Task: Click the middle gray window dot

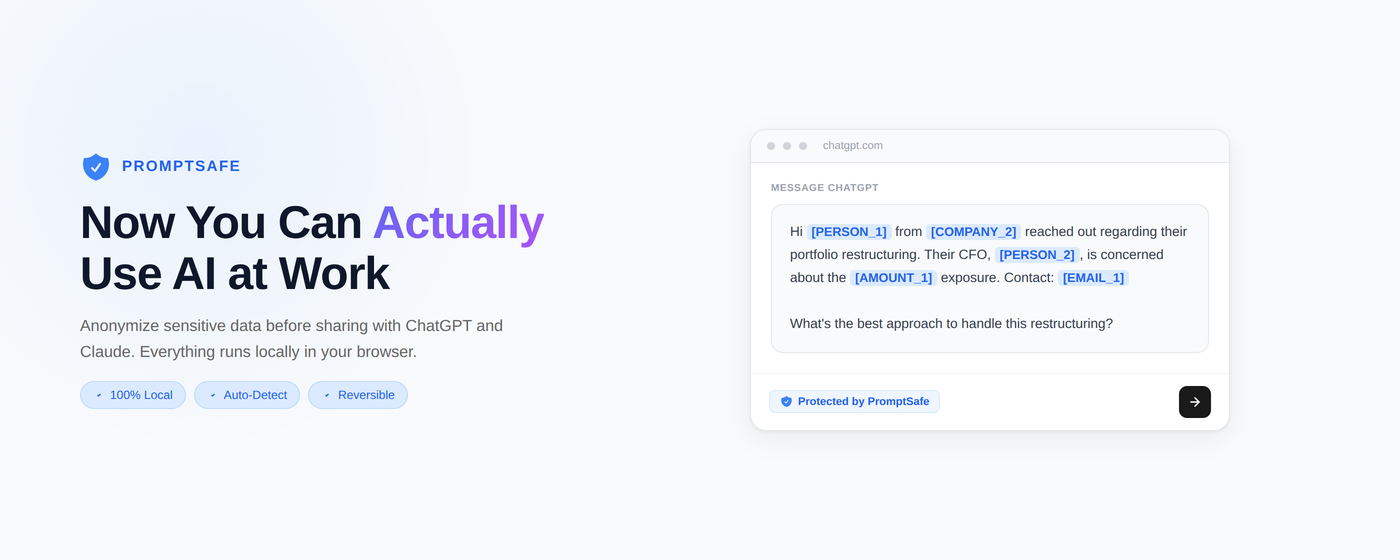Action: tap(787, 146)
